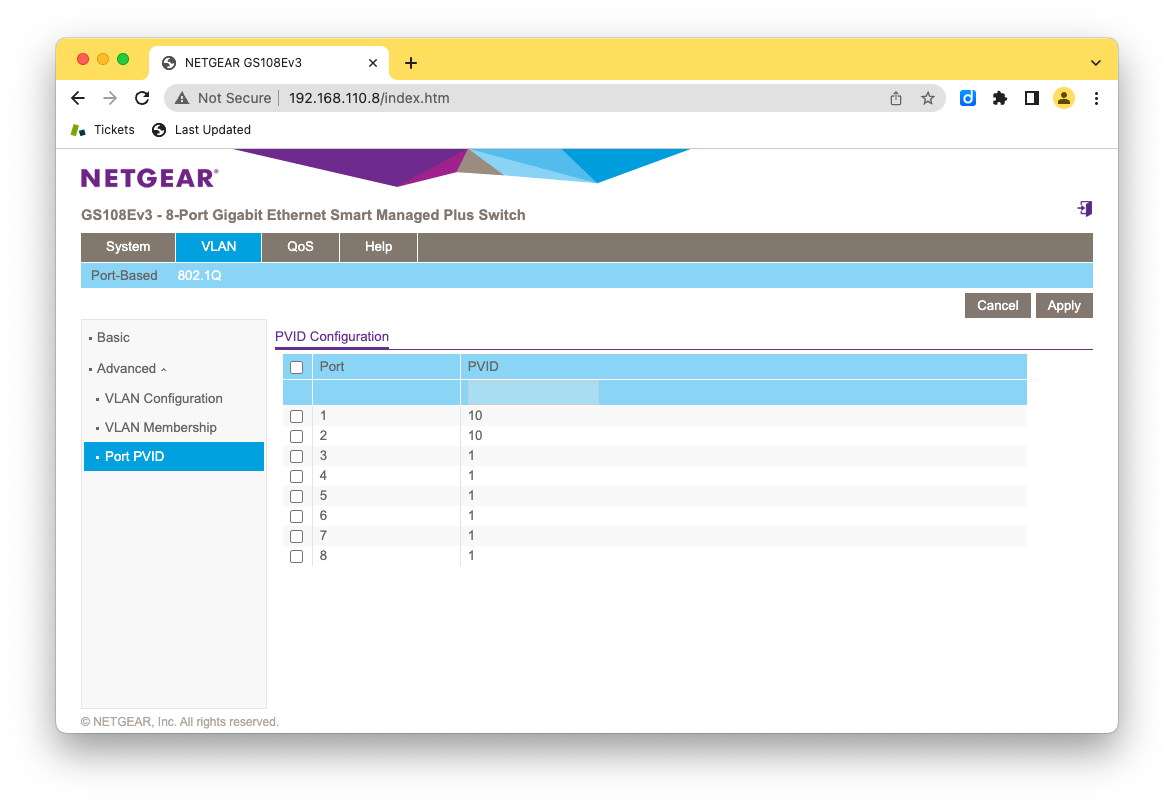
Task: Check the checkbox for port 6
Action: click(x=296, y=517)
